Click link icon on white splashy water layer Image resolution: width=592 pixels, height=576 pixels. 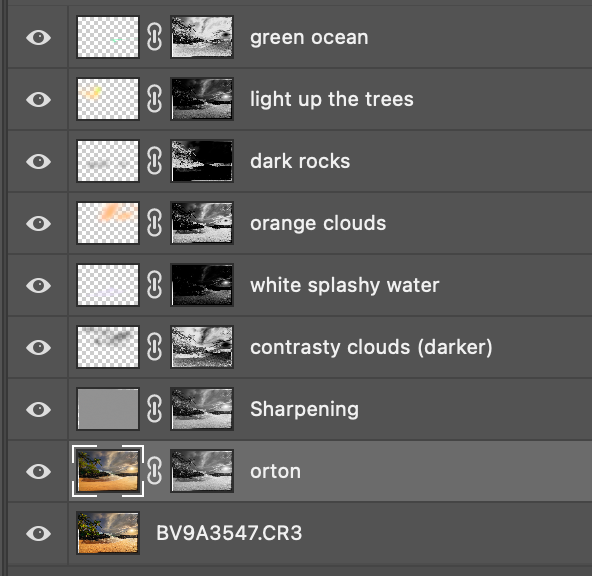pos(154,285)
